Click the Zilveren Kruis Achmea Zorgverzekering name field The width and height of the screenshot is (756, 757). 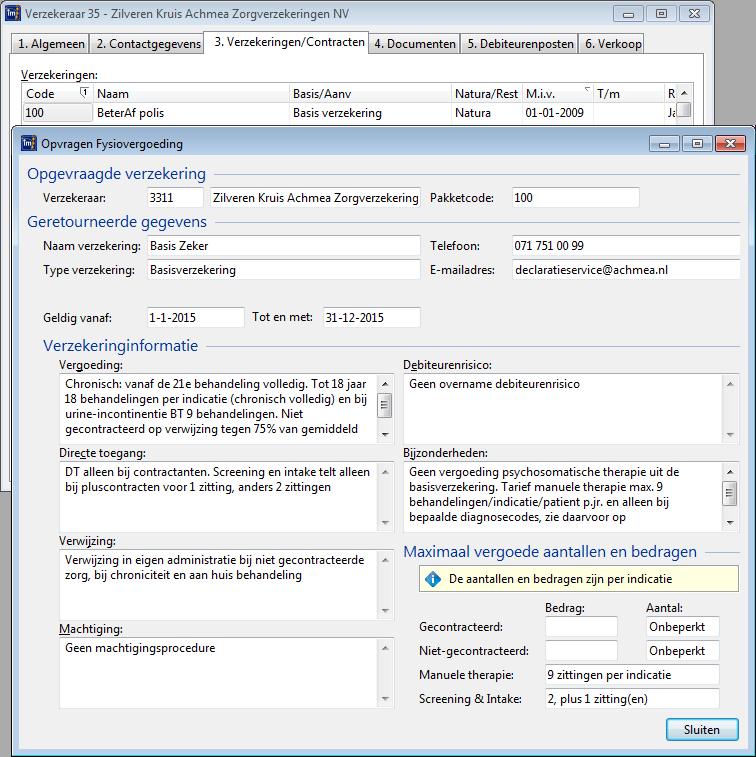[315, 197]
